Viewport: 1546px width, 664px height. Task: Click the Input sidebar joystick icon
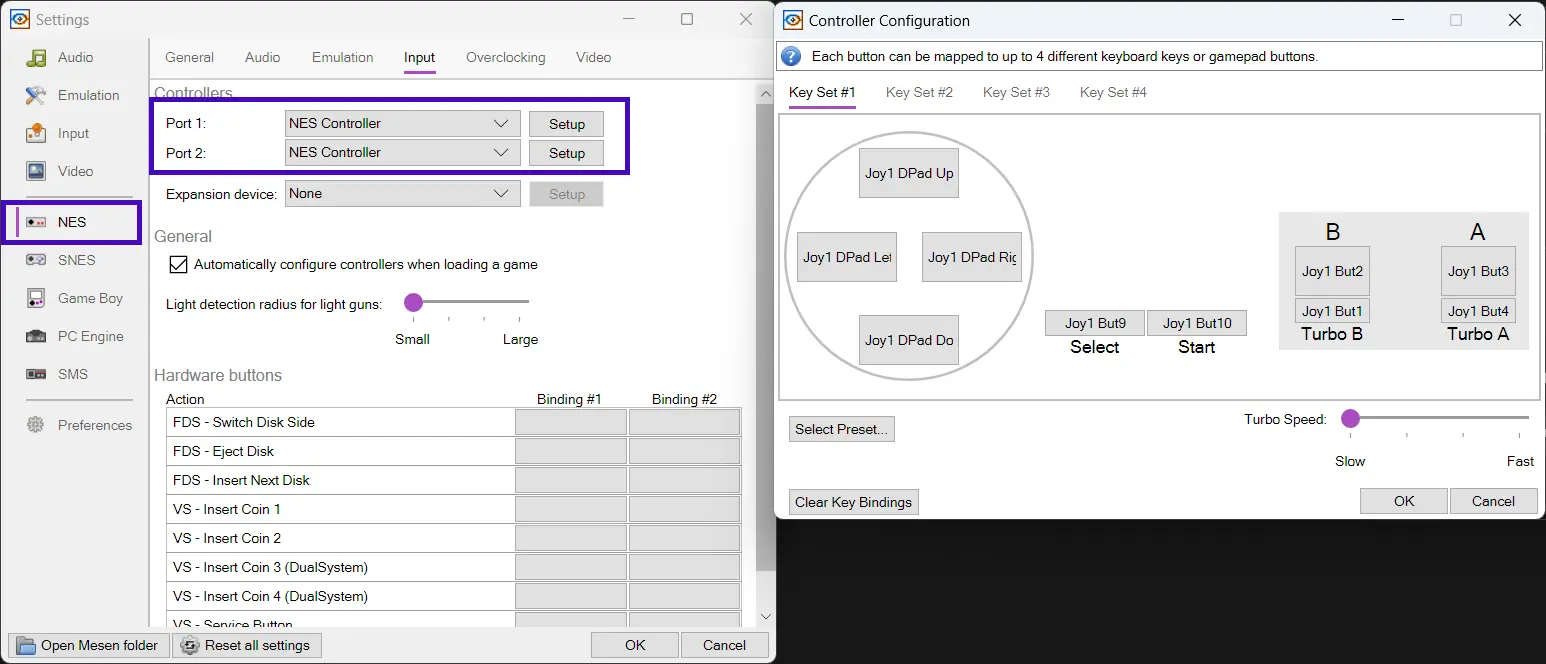(36, 133)
